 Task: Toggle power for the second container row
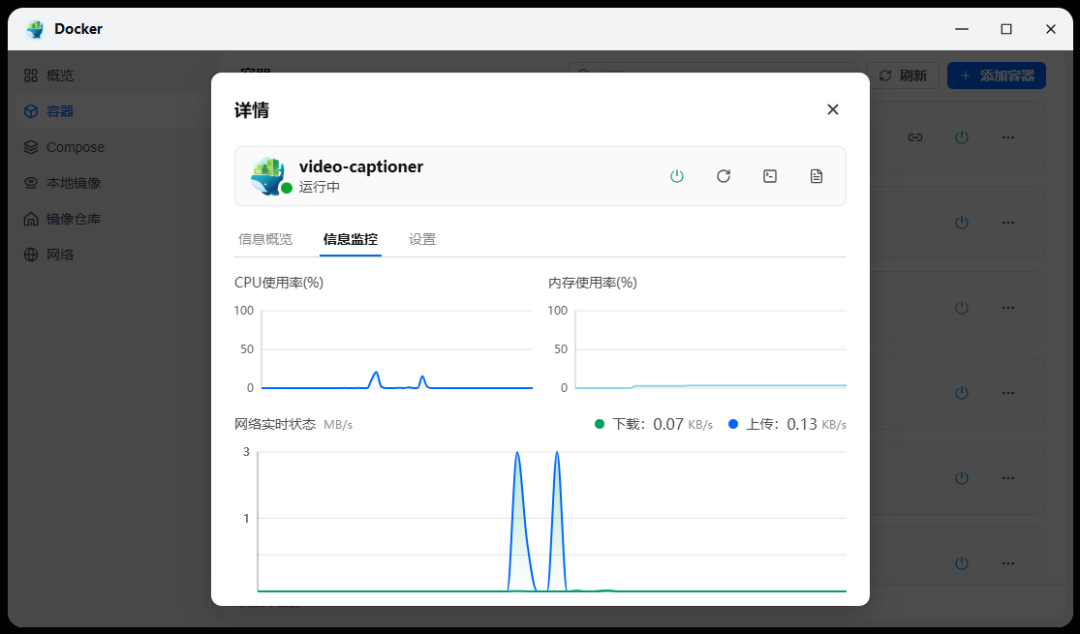pyautogui.click(x=961, y=222)
